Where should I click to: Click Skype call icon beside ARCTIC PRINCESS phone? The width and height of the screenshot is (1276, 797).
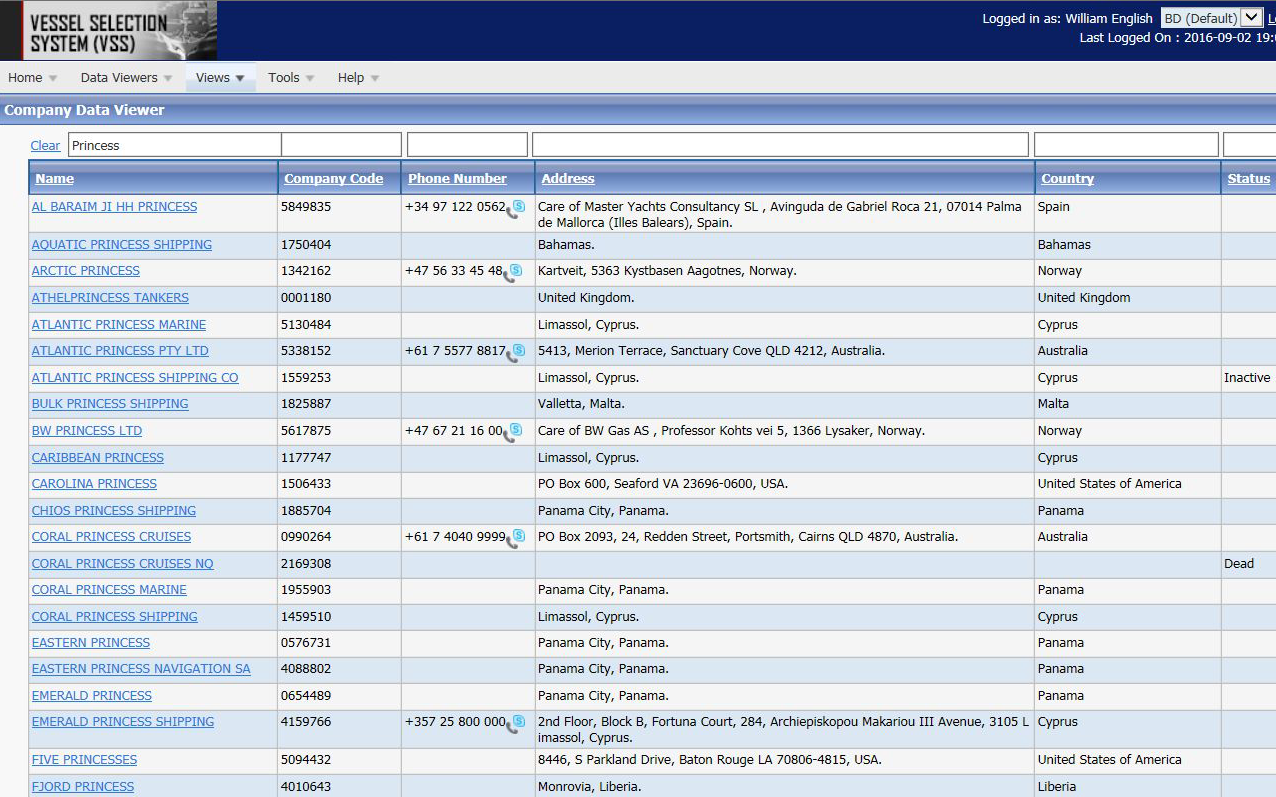click(x=515, y=271)
